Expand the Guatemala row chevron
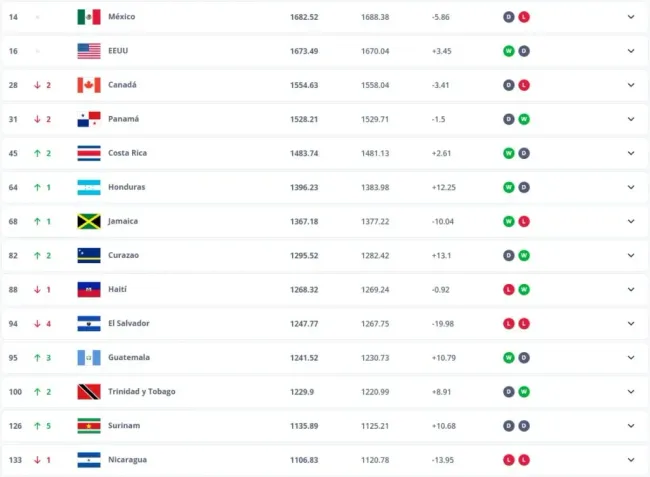The height and width of the screenshot is (477, 650). click(630, 357)
